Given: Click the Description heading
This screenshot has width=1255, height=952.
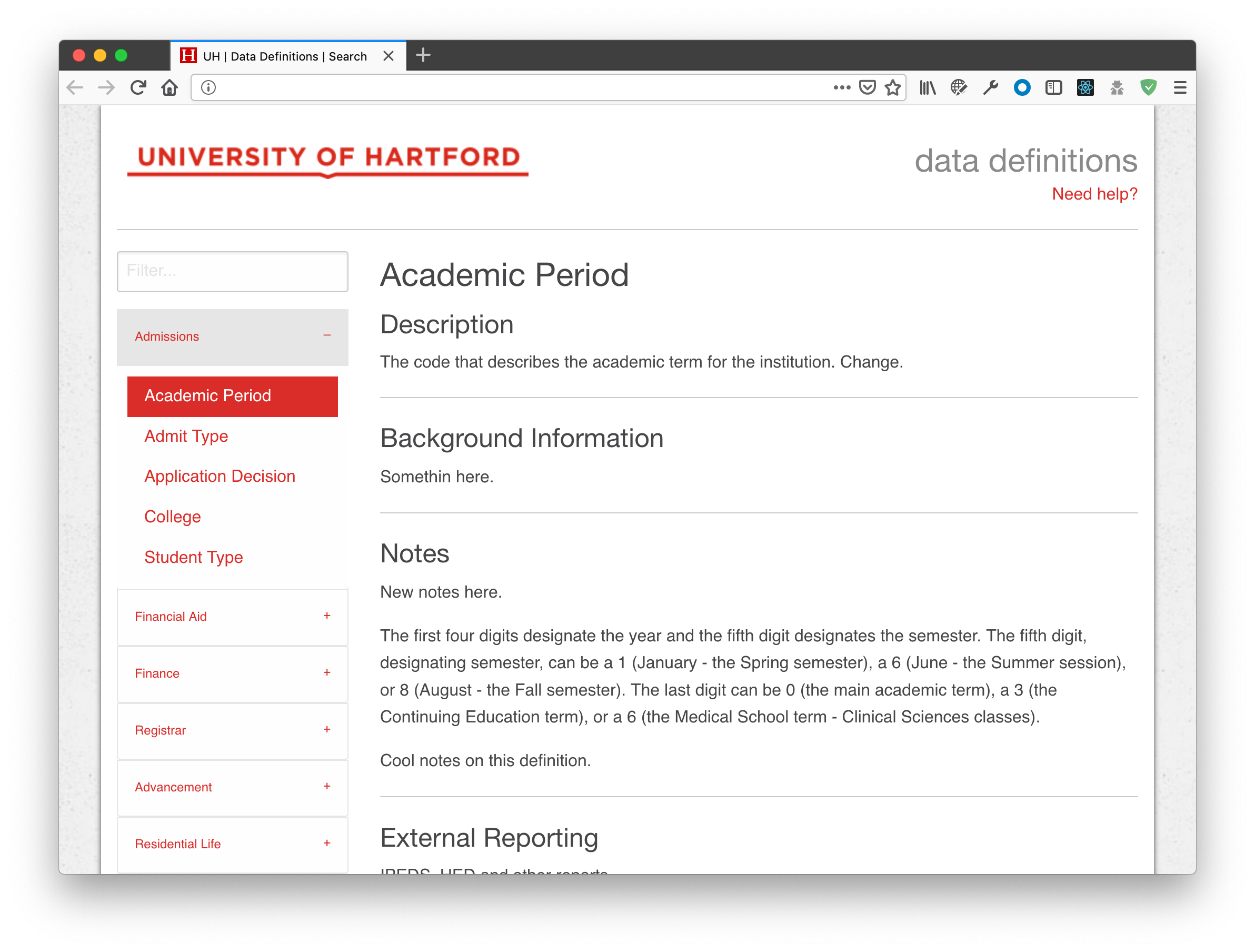Looking at the screenshot, I should tap(446, 325).
